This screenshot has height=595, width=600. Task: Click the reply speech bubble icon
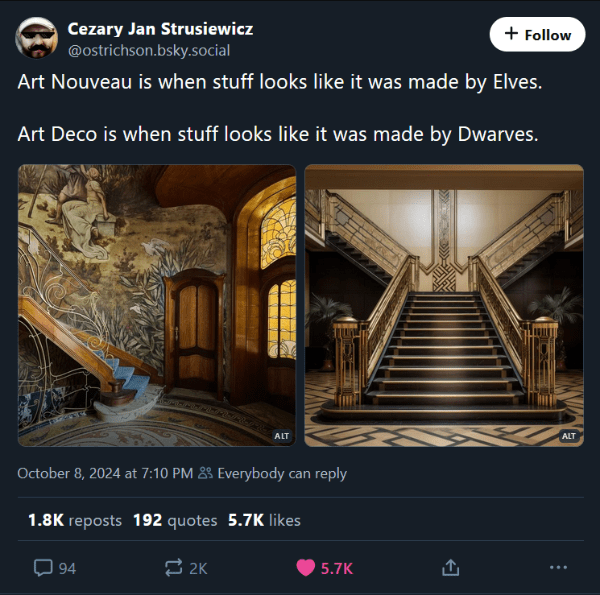coord(43,567)
